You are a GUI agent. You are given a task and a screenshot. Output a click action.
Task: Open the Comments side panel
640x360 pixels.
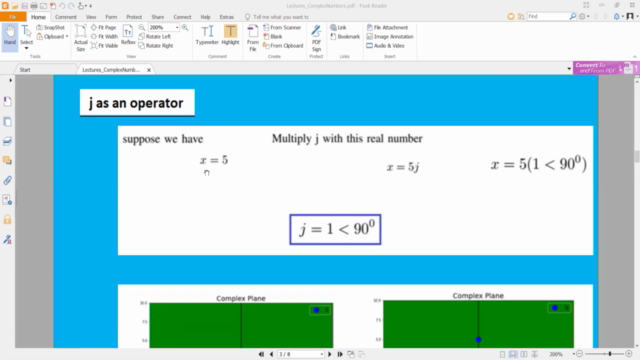[x=7, y=160]
